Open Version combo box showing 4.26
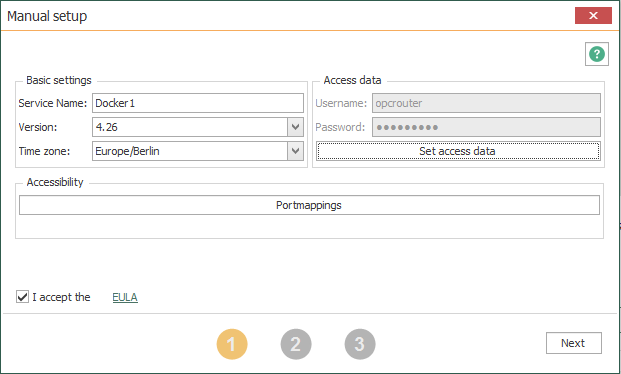This screenshot has width=621, height=374. click(198, 127)
